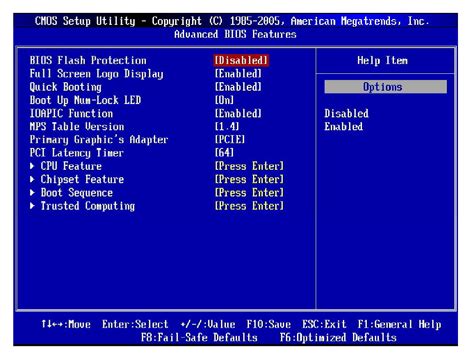Screen dimensions: 474x360
Task: Expand the Trusted Computing submenu arrow
Action: point(32,206)
